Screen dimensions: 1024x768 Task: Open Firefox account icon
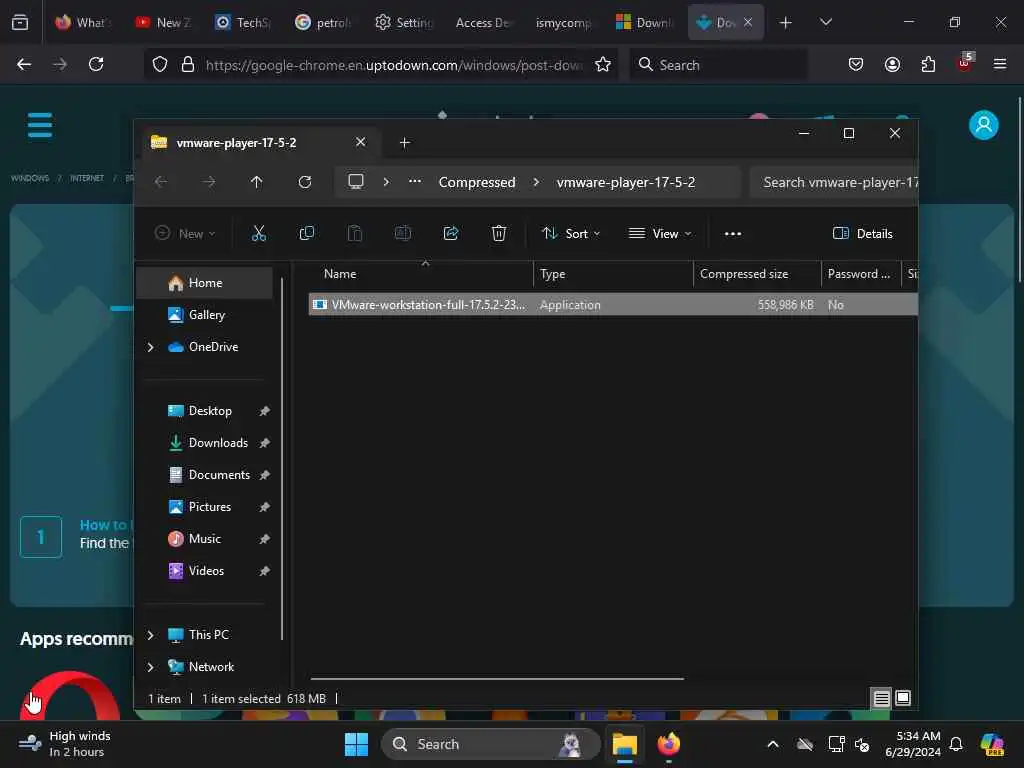[892, 64]
